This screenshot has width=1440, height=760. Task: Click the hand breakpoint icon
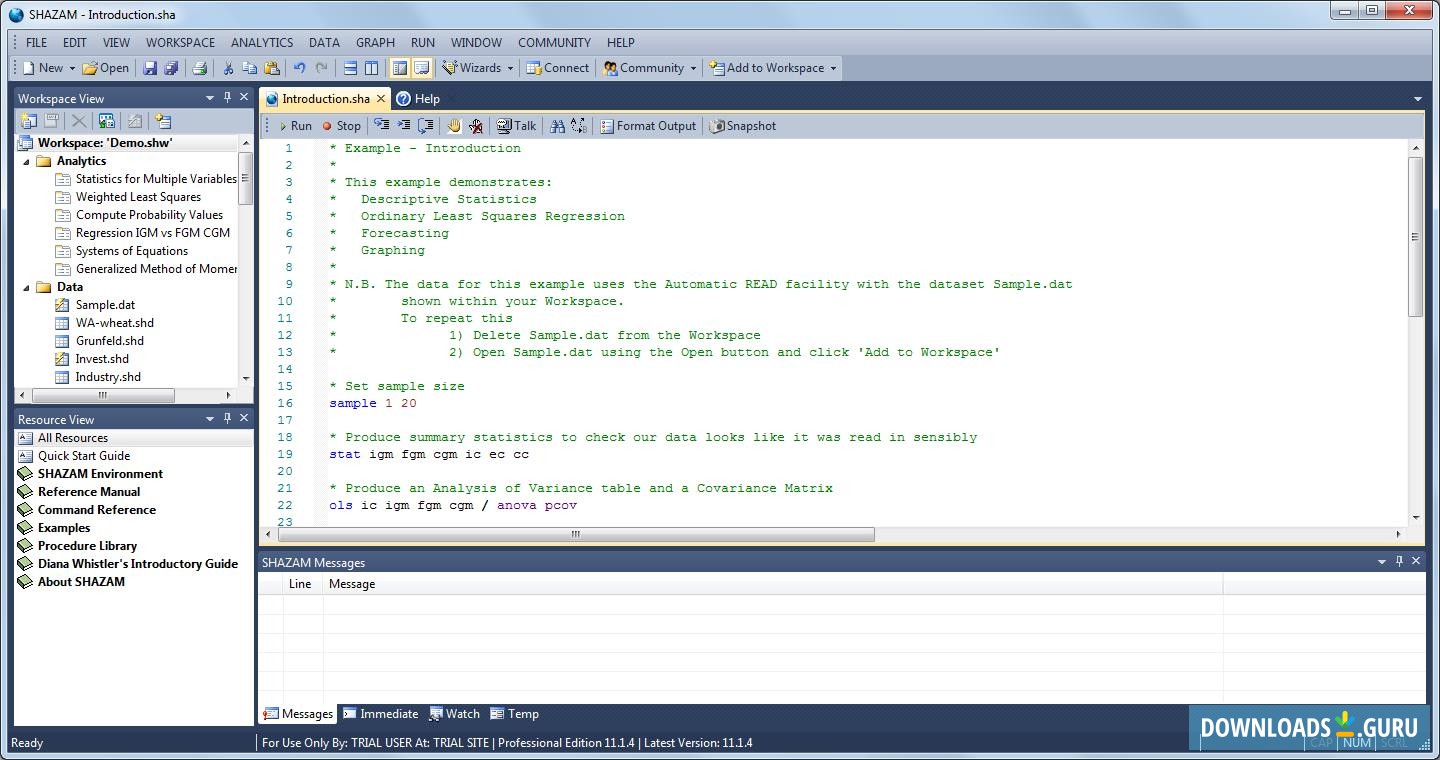[x=454, y=126]
